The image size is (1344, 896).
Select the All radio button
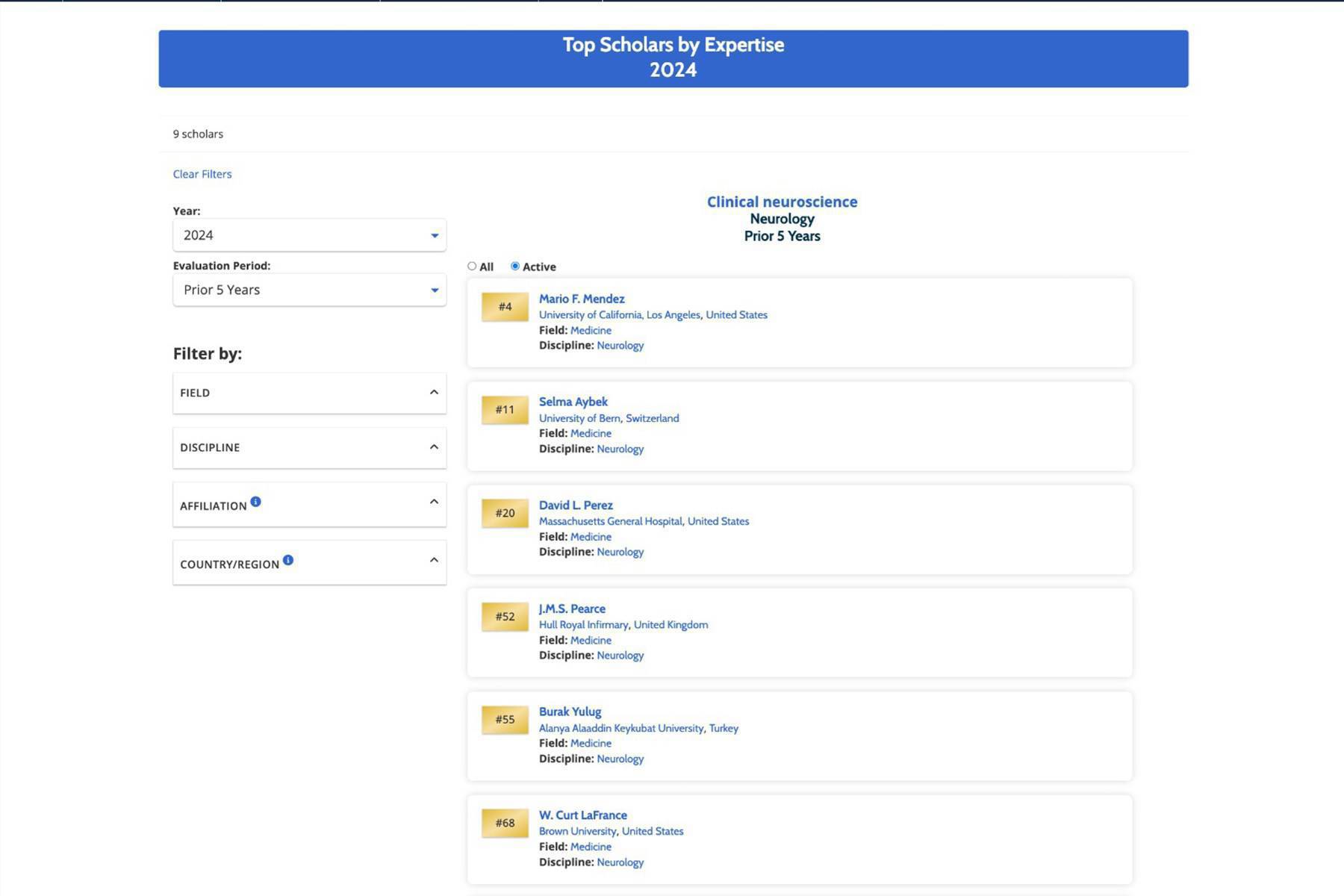472,266
